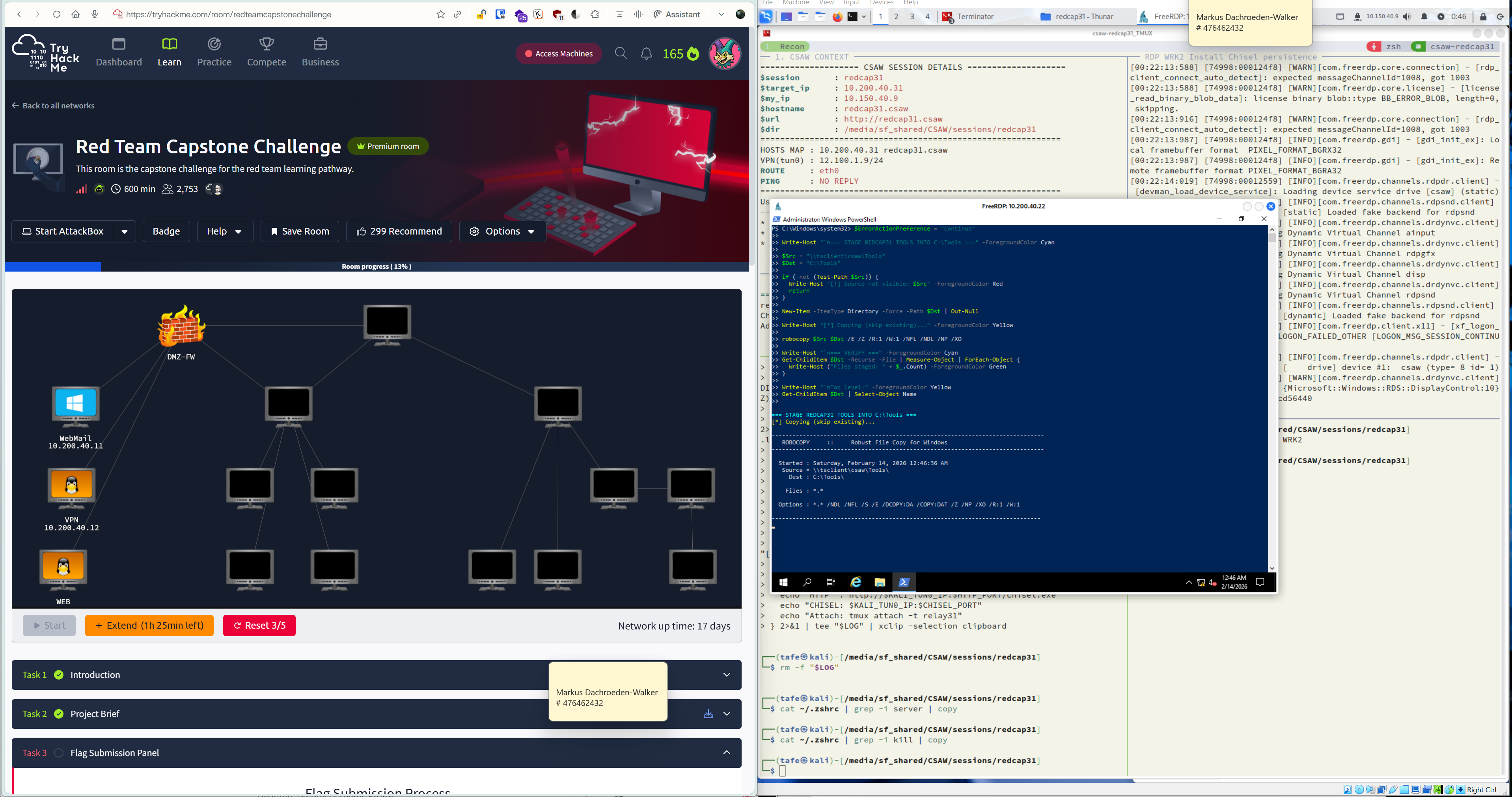Toggle the Task 3 completion circle
This screenshot has width=1512, height=797.
tap(59, 753)
